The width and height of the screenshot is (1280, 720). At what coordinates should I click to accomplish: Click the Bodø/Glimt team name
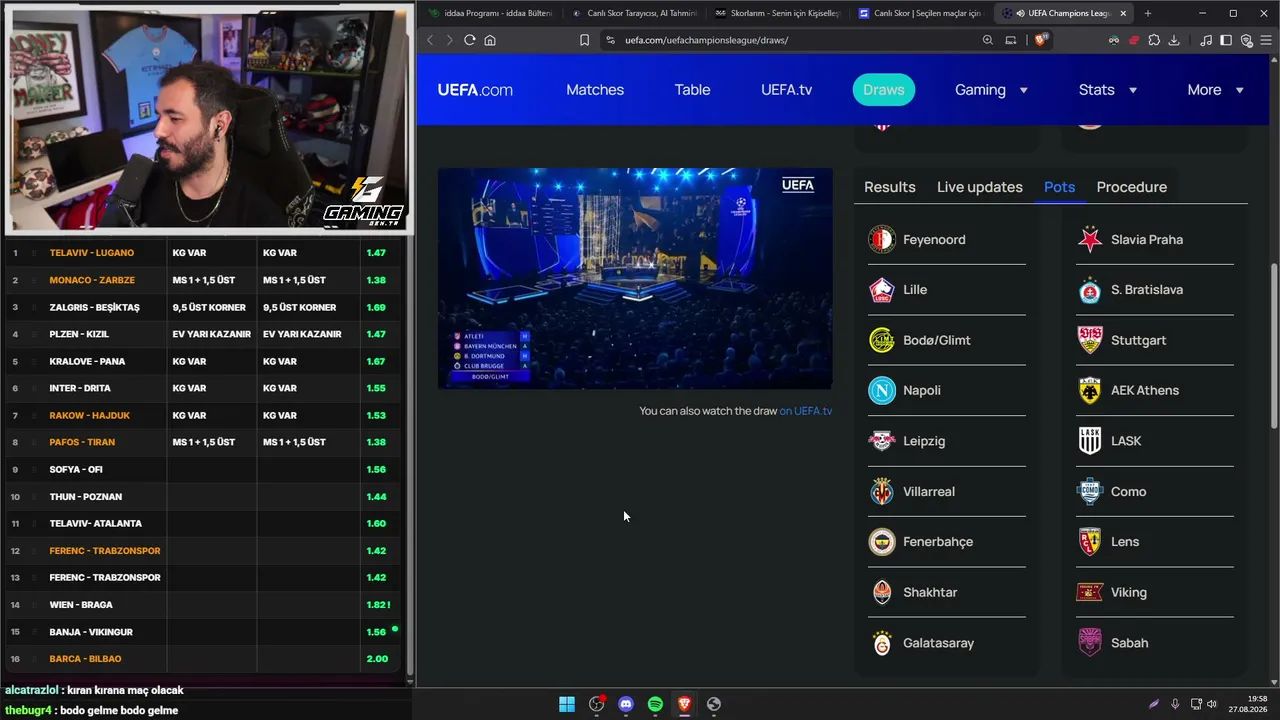[937, 340]
